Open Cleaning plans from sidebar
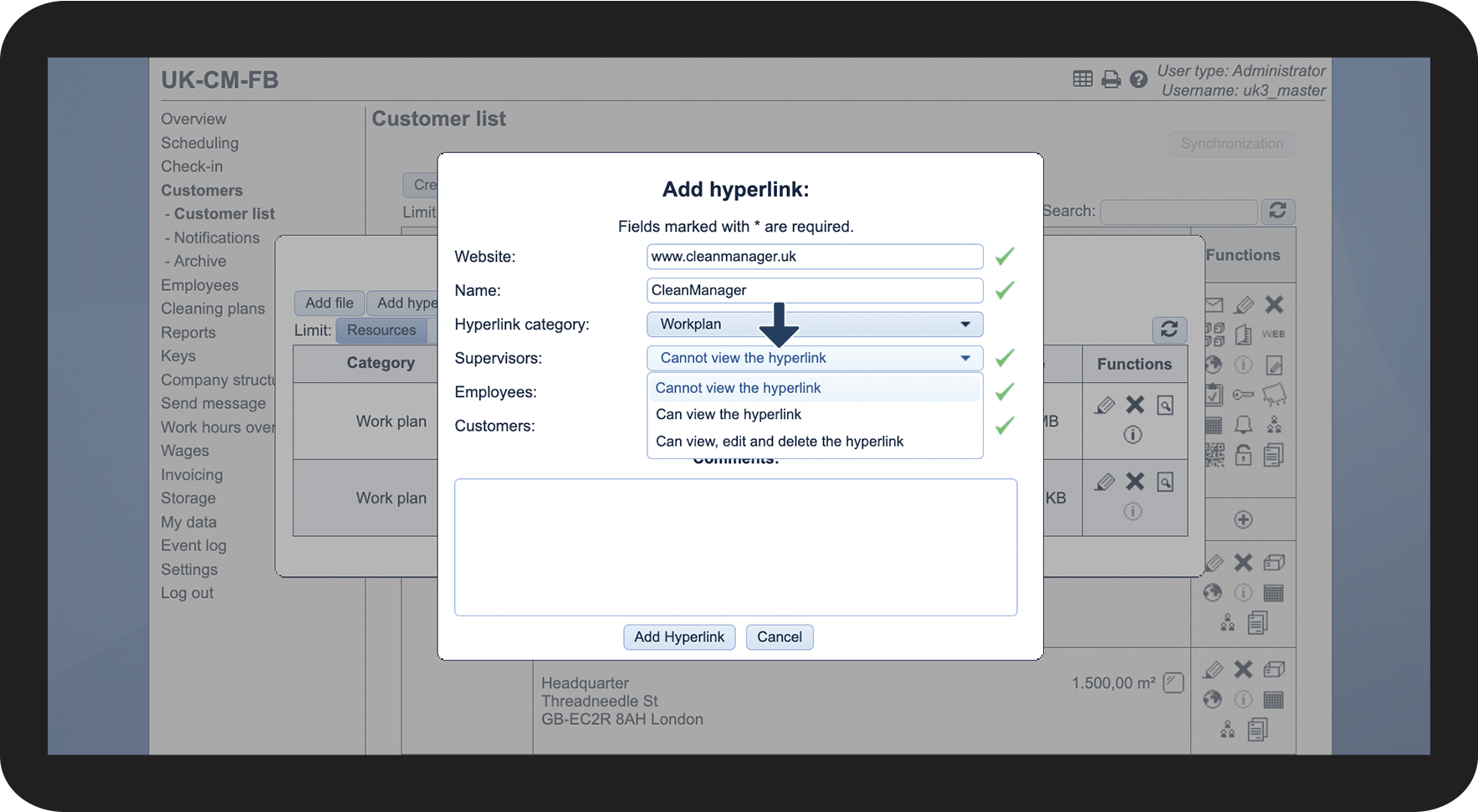The width and height of the screenshot is (1478, 812). (x=213, y=309)
